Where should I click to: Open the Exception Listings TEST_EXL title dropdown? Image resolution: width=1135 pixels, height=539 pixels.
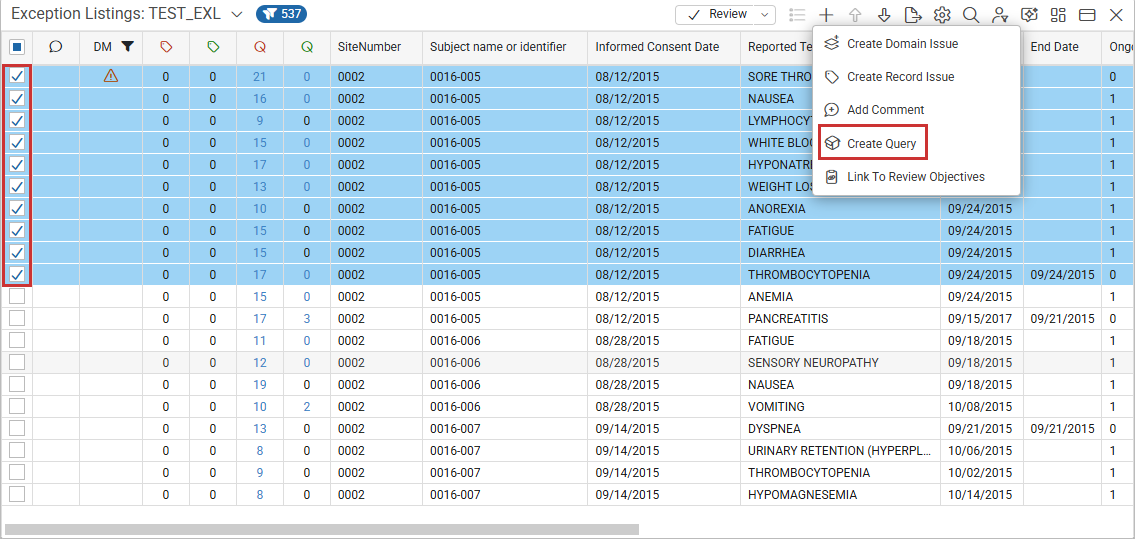click(236, 14)
